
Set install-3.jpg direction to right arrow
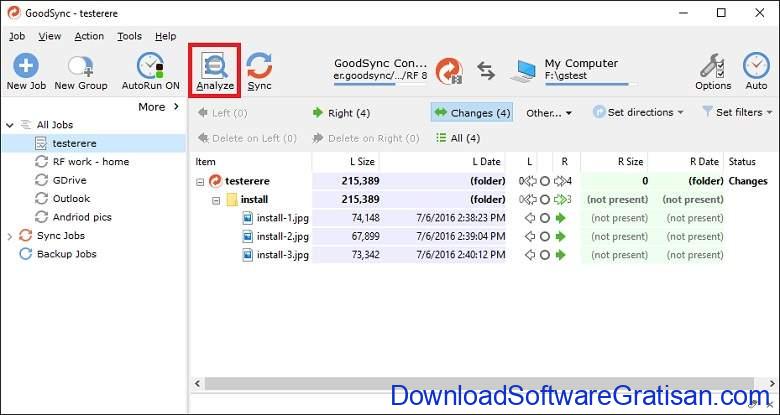pyautogui.click(x=561, y=255)
